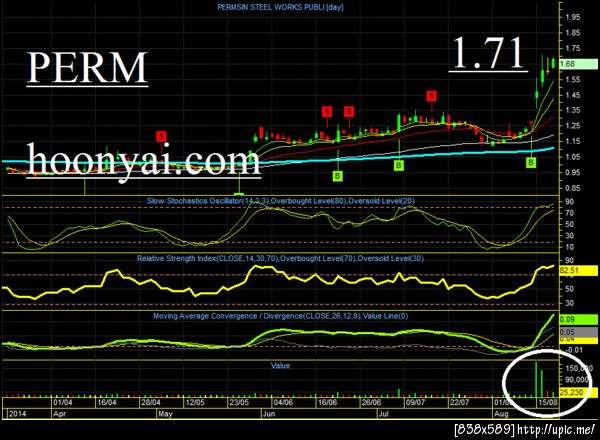Click the 16/06 date label

coord(328,403)
